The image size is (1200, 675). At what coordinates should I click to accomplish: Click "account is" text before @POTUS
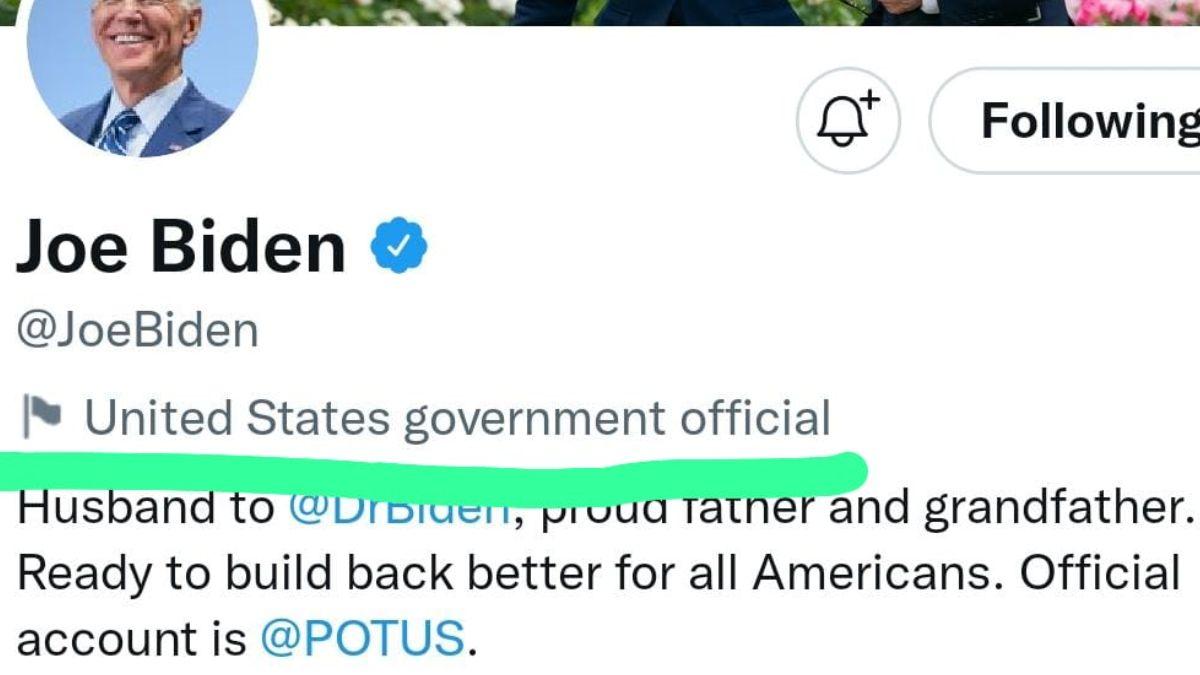[x=130, y=638]
